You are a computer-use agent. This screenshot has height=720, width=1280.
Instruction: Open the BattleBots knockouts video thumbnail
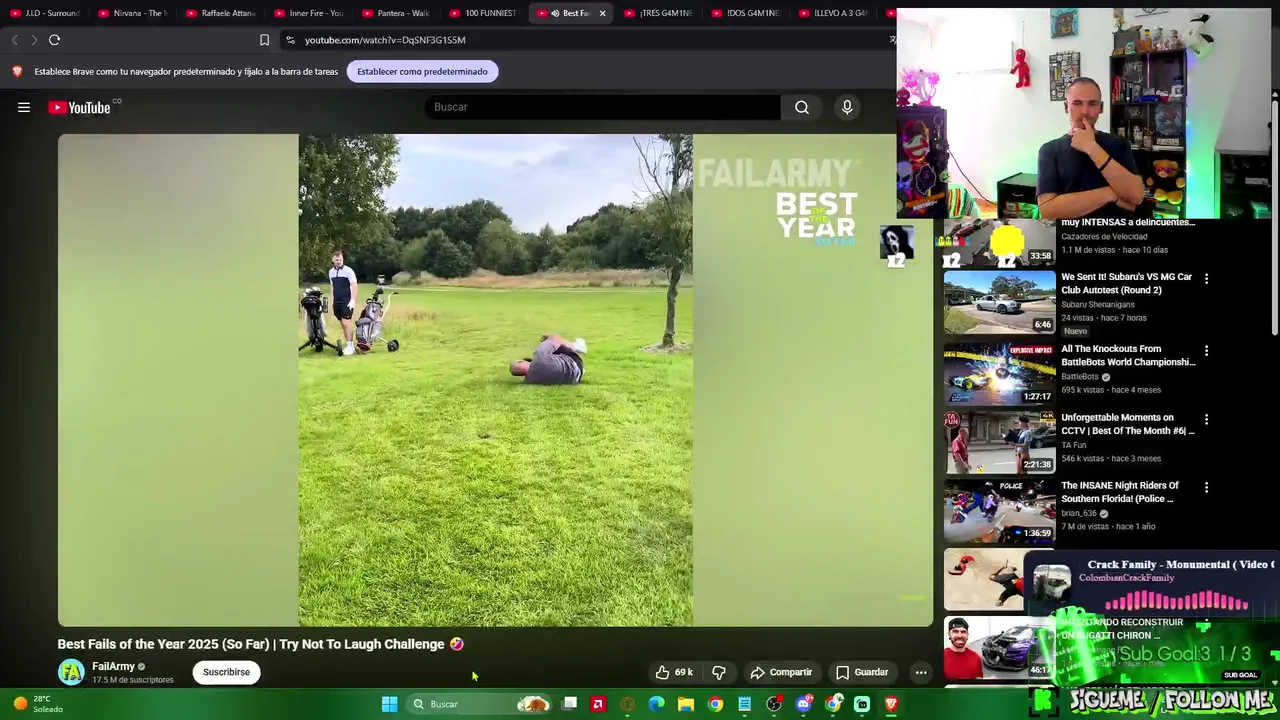tap(999, 373)
